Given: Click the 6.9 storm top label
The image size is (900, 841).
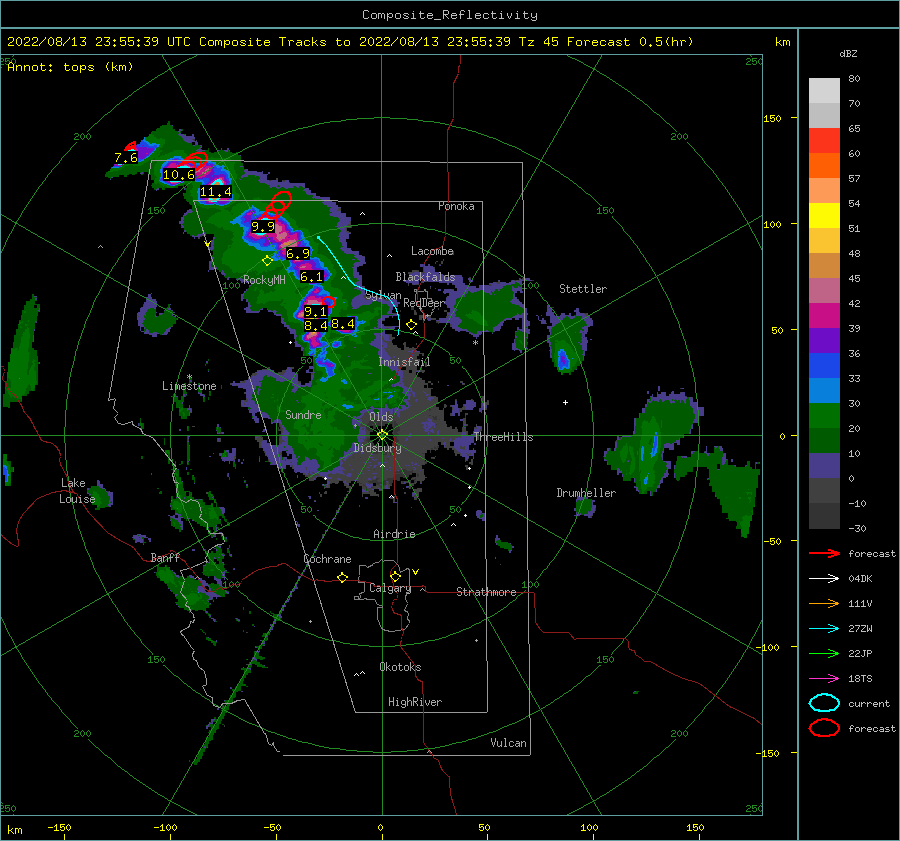Looking at the screenshot, I should tap(298, 253).
